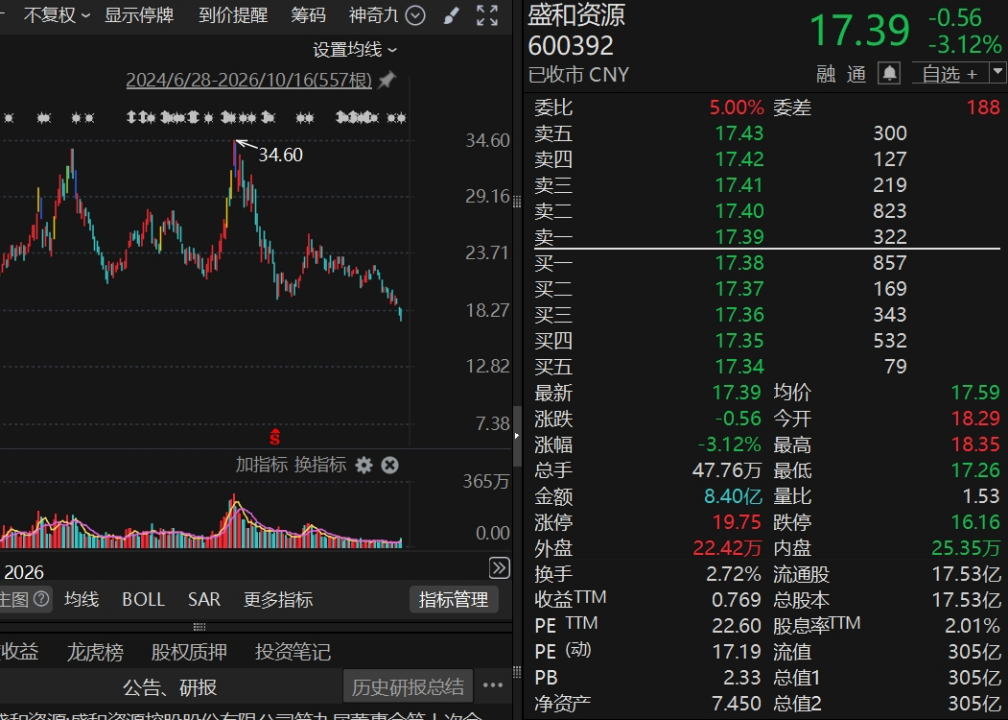
Task: Click the 通 connect tag
Action: (x=856, y=74)
